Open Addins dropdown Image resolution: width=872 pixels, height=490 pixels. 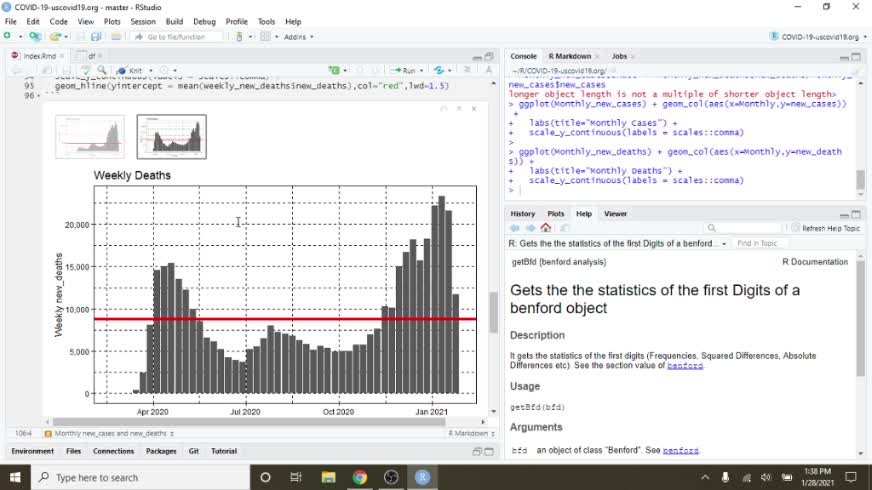299,37
